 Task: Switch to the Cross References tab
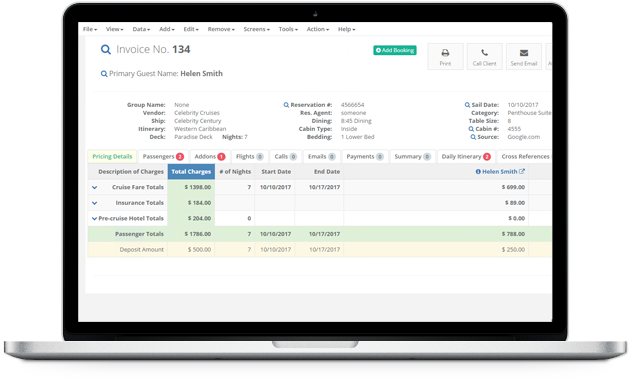point(525,156)
